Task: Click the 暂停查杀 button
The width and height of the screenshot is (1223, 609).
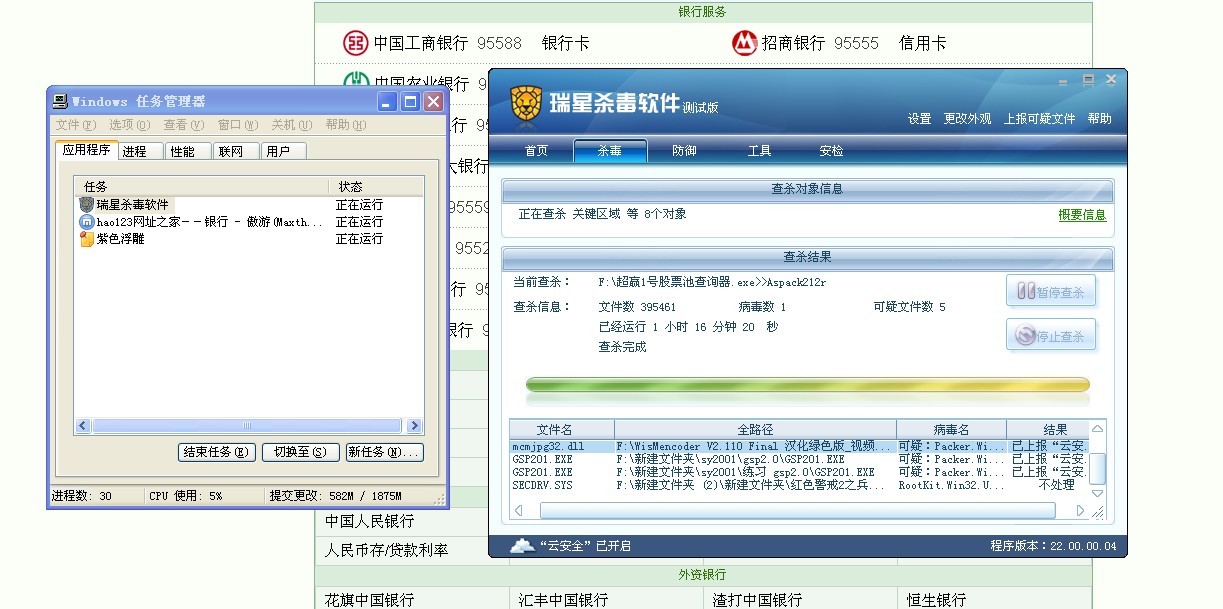Action: coord(1051,291)
